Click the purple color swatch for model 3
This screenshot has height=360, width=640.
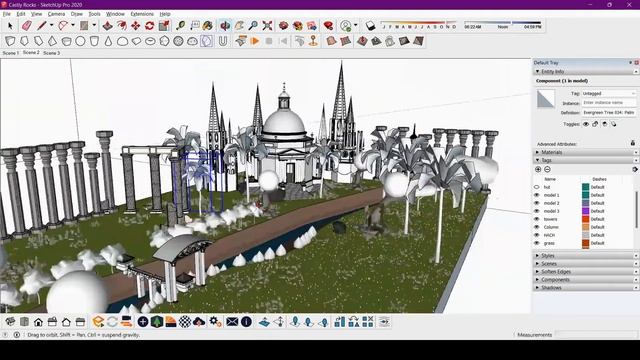585,211
